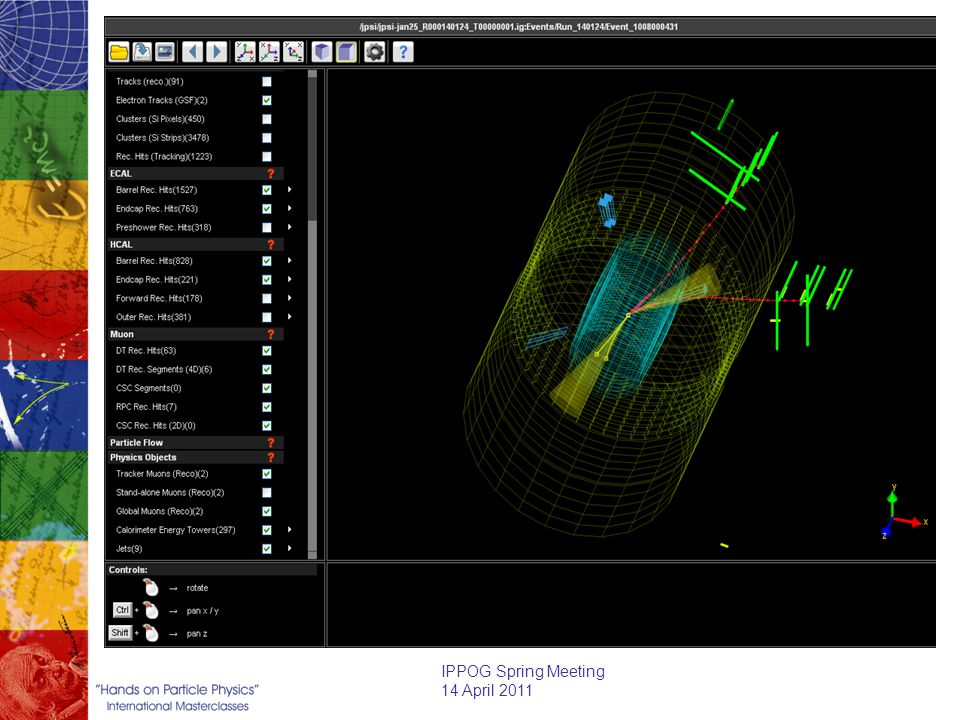Toggle ECAL Barrel Rec. Hits(1527) checkbox

pyautogui.click(x=267, y=190)
